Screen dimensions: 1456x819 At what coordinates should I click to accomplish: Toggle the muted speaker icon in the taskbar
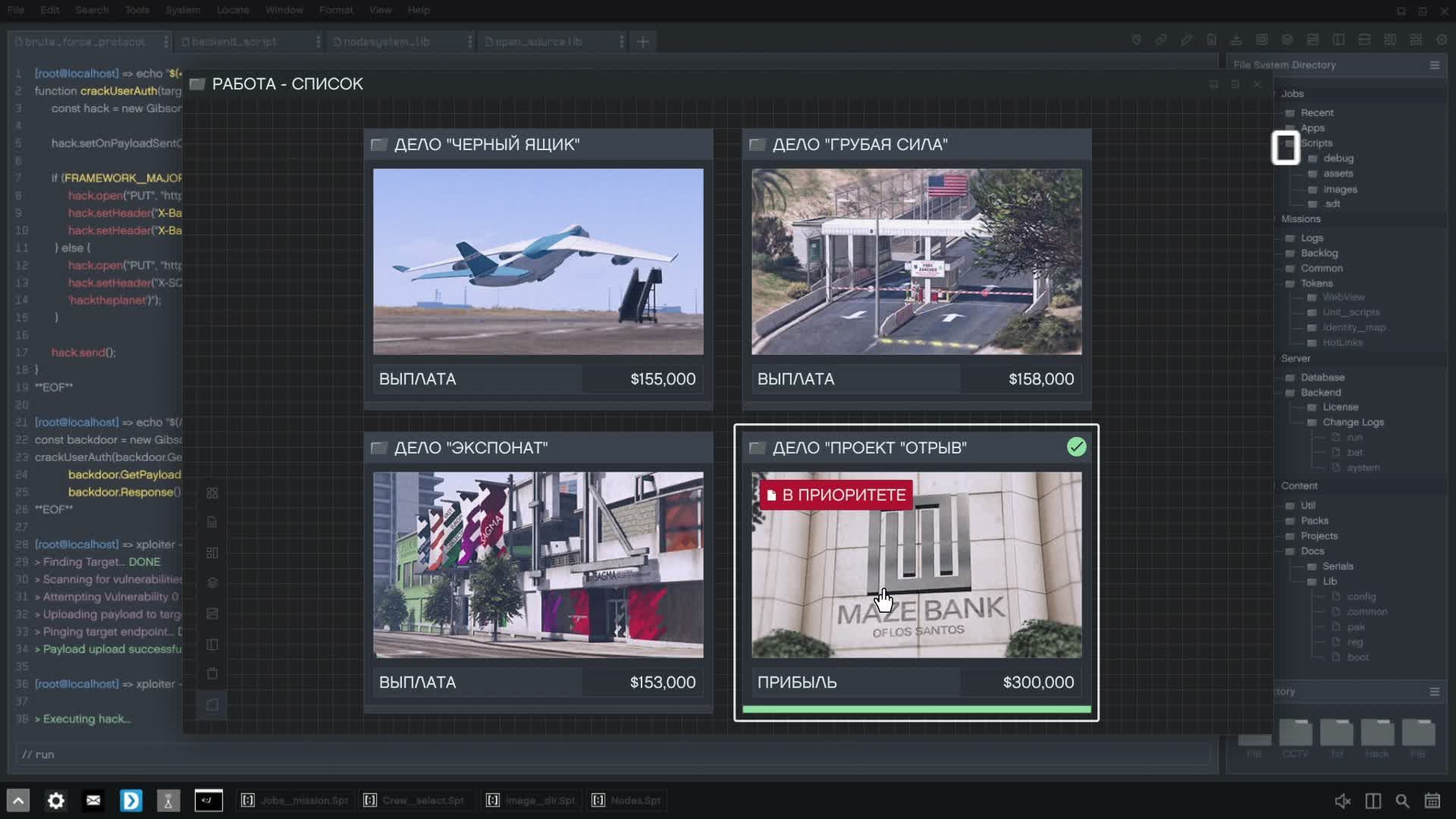pos(1342,801)
